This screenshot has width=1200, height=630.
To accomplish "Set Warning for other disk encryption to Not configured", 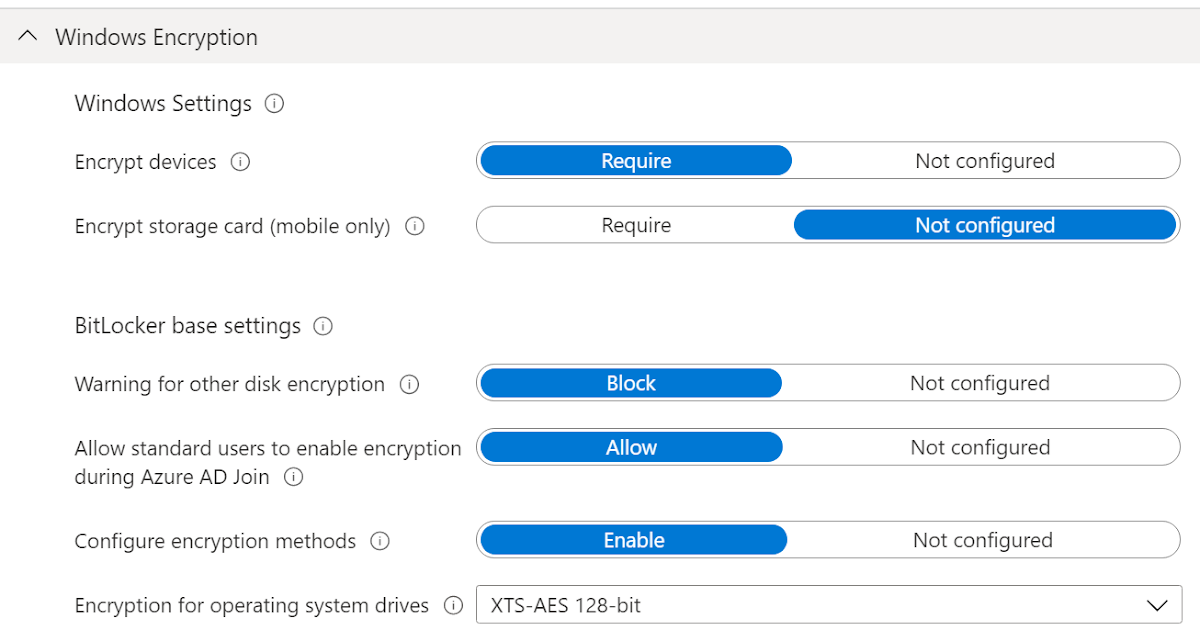I will point(980,383).
